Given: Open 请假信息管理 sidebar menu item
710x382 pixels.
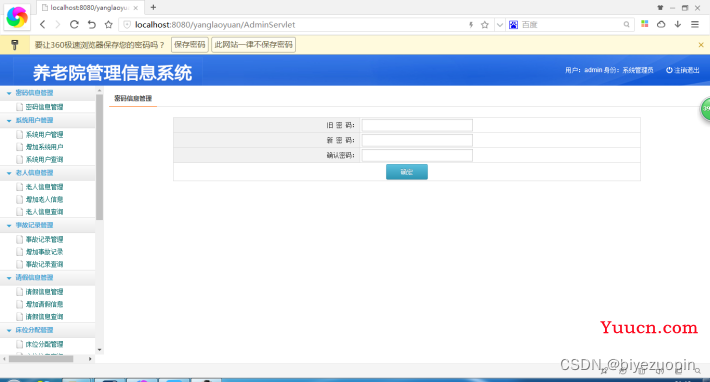Looking at the screenshot, I should [44, 292].
